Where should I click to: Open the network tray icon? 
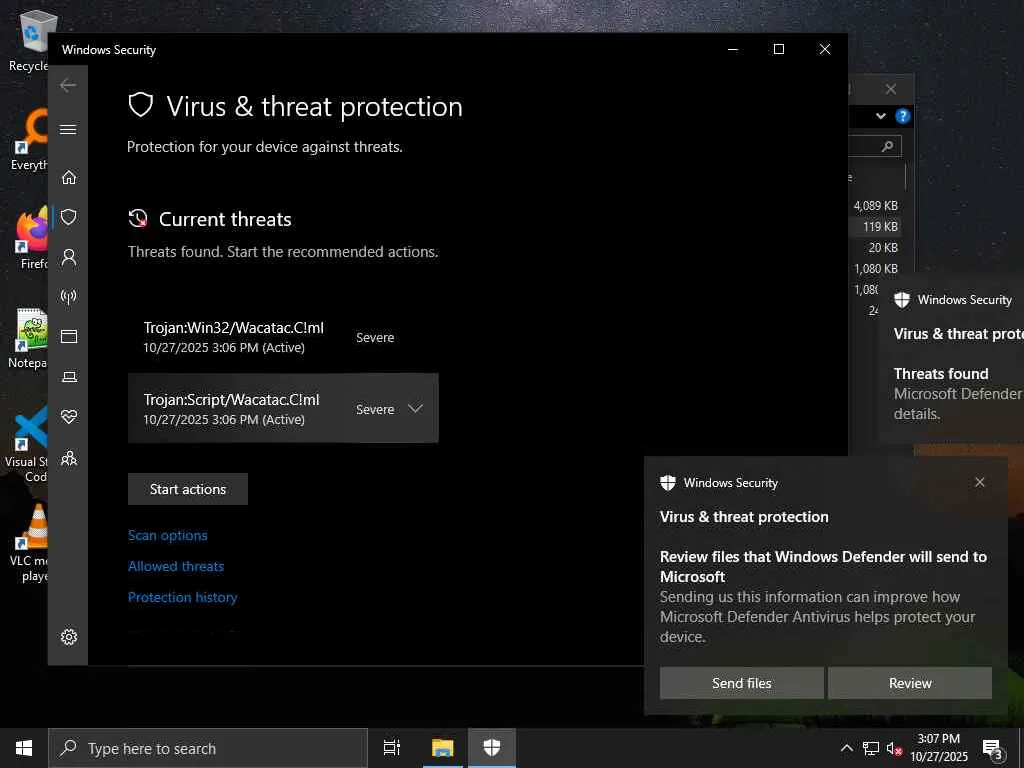pyautogui.click(x=871, y=748)
